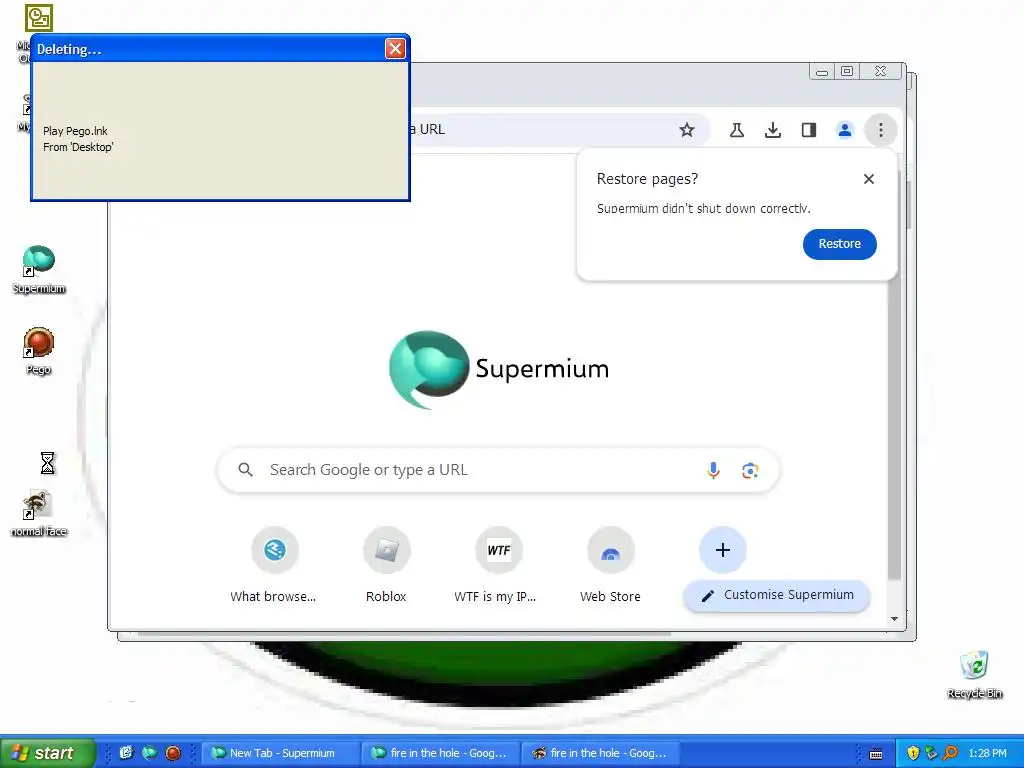Open the Labs flask icon in toolbar
Screen dimensions: 1024x768
pyautogui.click(x=737, y=130)
